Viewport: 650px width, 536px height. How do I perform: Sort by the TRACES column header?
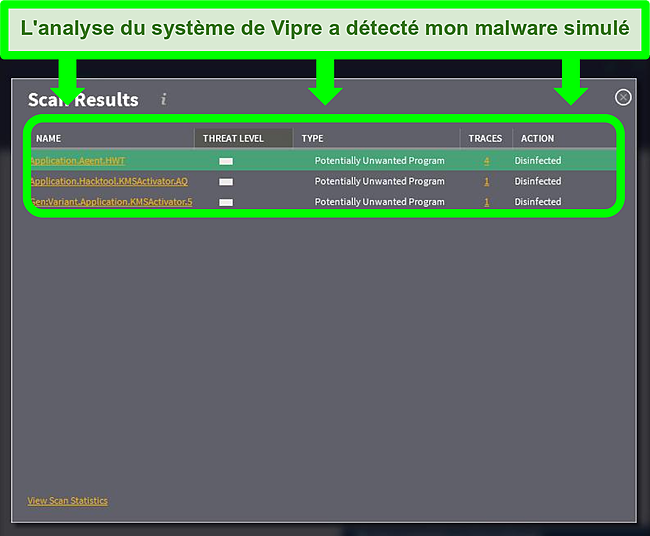tap(485, 138)
